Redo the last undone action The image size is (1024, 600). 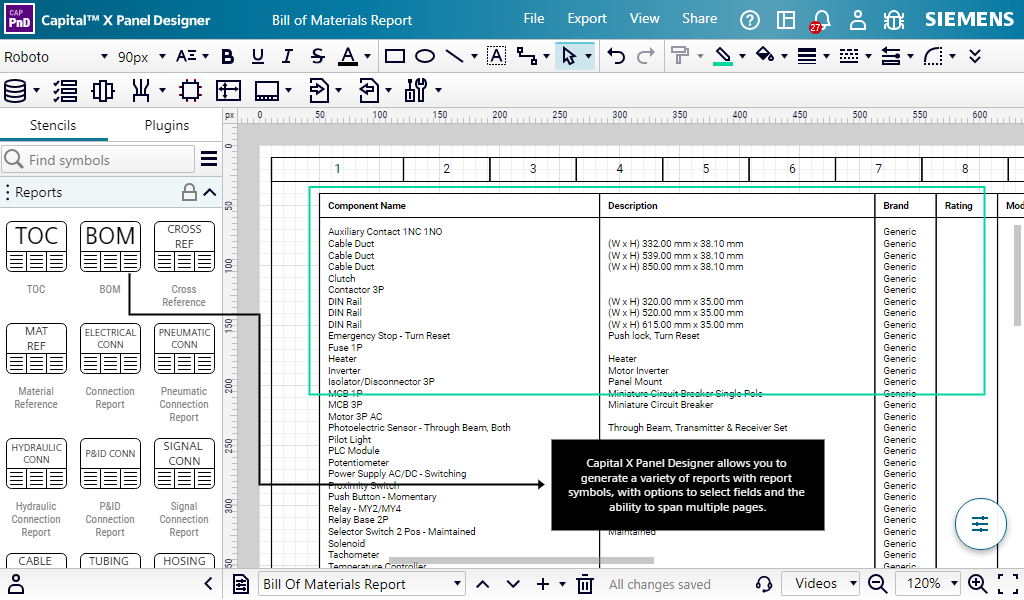point(646,57)
